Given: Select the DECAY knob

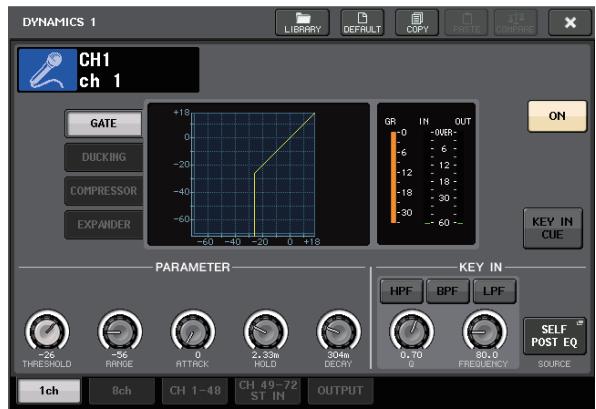Looking at the screenshot, I should 339,331.
